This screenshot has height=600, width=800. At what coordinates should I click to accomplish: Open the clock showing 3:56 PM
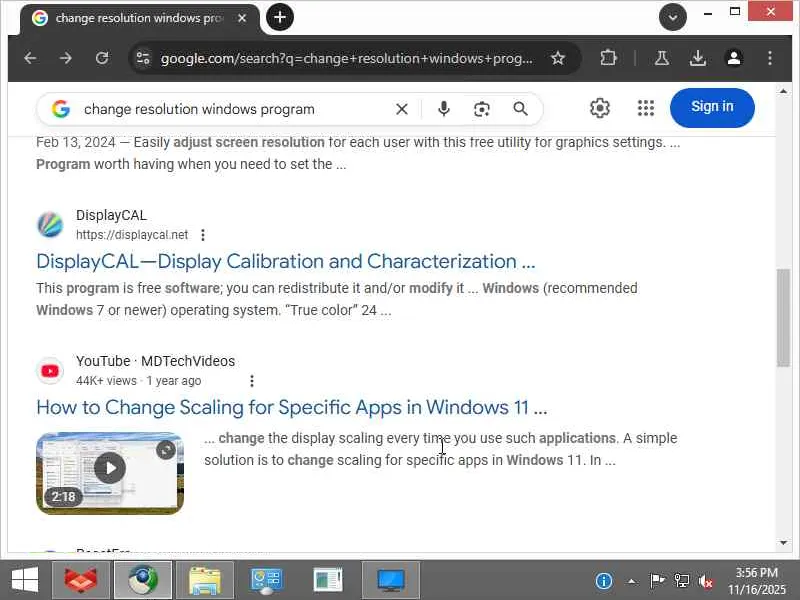pos(757,581)
